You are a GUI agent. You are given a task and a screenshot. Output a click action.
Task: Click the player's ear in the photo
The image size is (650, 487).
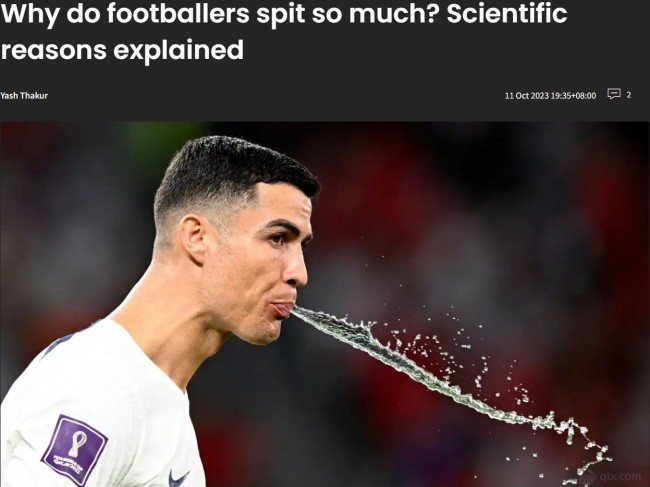pos(193,239)
